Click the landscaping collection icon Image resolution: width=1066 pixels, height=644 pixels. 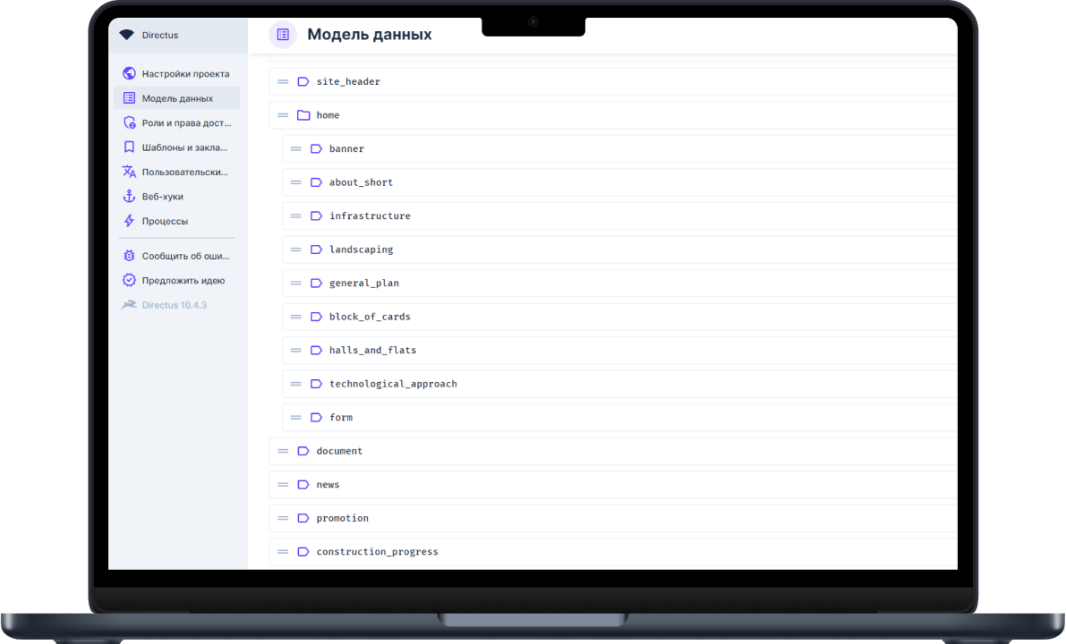(x=316, y=250)
